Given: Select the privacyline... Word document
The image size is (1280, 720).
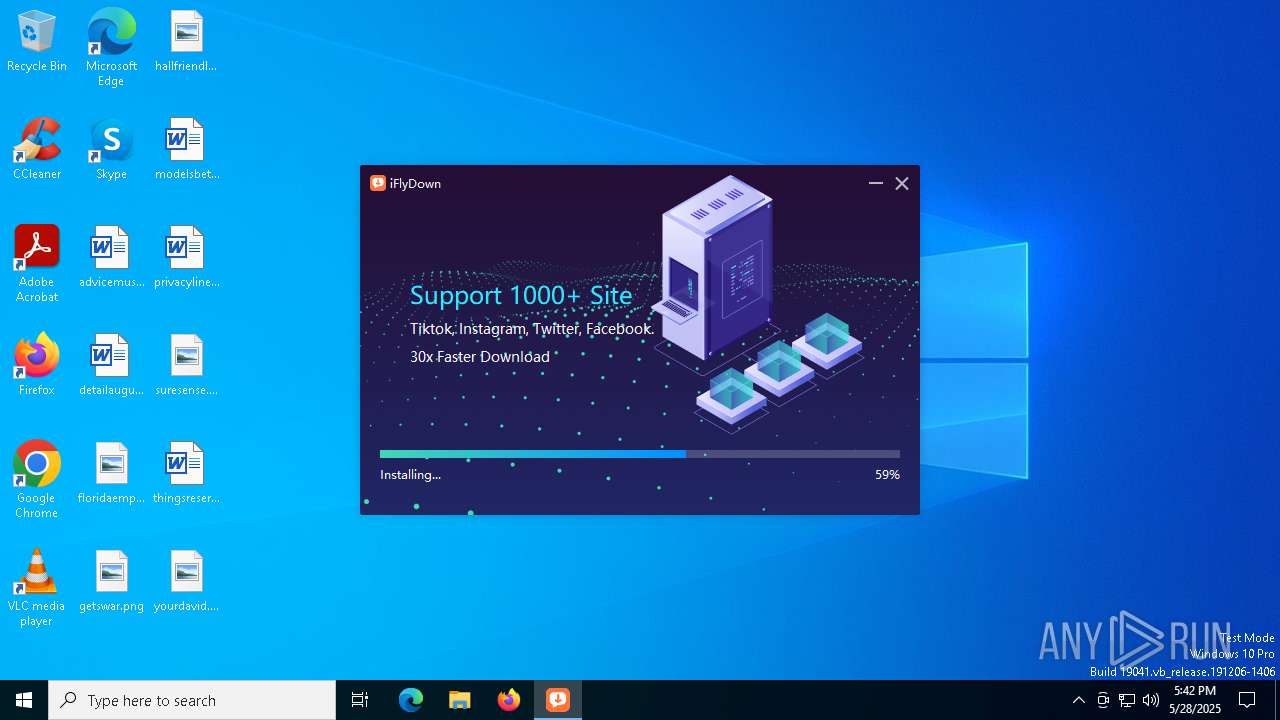Looking at the screenshot, I should pos(186,258).
